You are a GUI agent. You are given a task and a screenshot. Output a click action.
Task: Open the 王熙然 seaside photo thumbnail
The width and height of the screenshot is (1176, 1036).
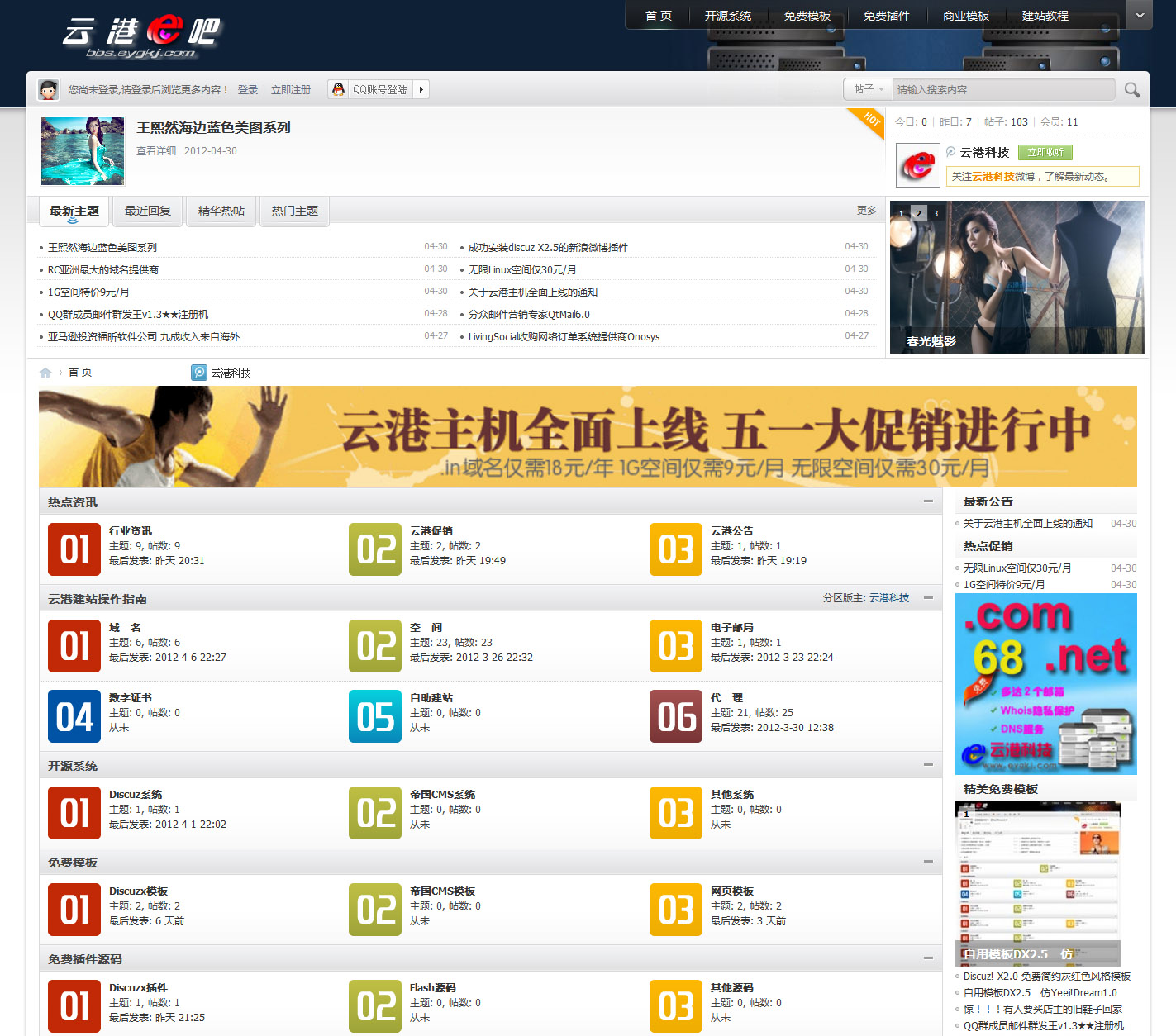click(83, 151)
